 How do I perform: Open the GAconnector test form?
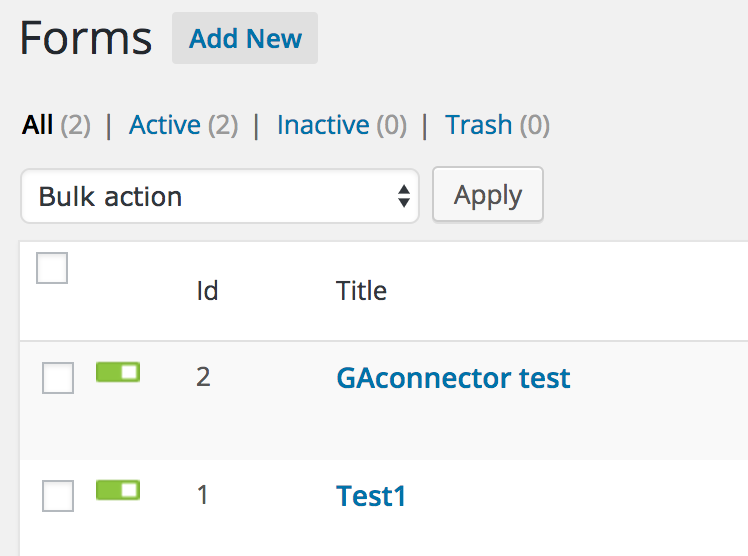pyautogui.click(x=453, y=378)
